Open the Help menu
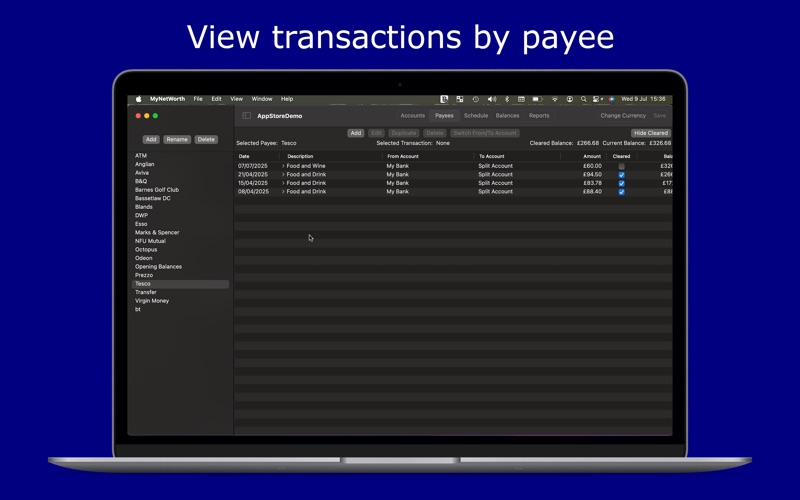This screenshot has height=500, width=800. [x=287, y=99]
